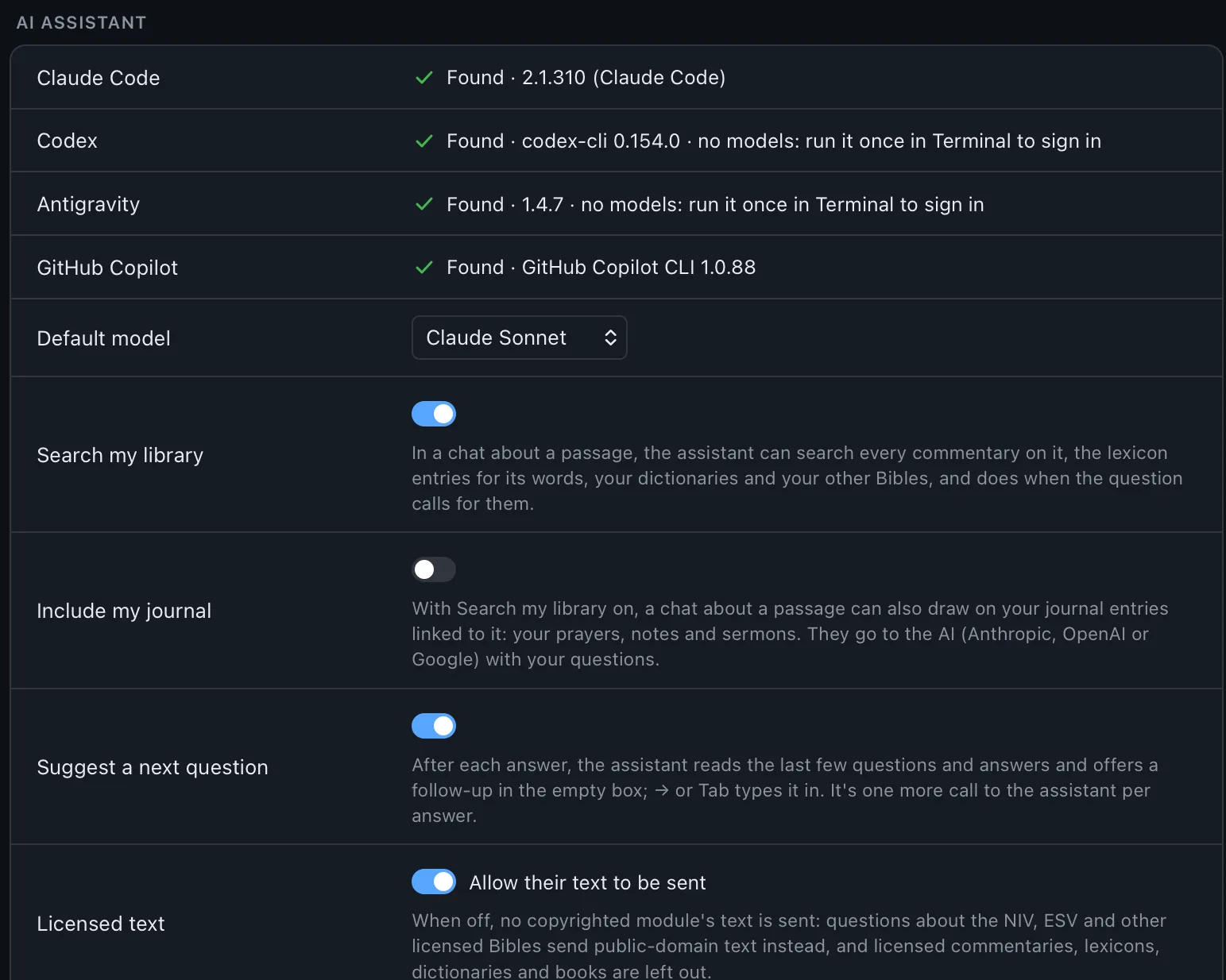Screen dimensions: 1226x980
Task: Click the Claude Code row label
Action: pyautogui.click(x=99, y=78)
